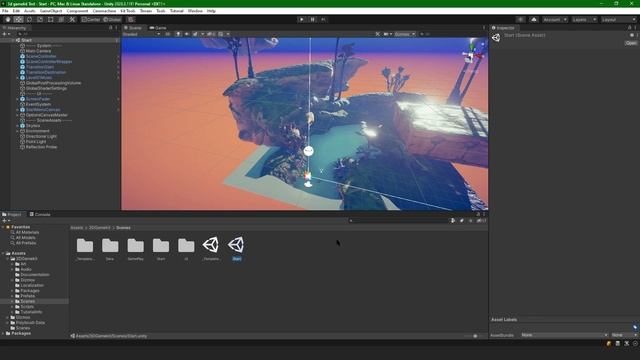Toggle 2D view mode in Scene

[x=168, y=34]
